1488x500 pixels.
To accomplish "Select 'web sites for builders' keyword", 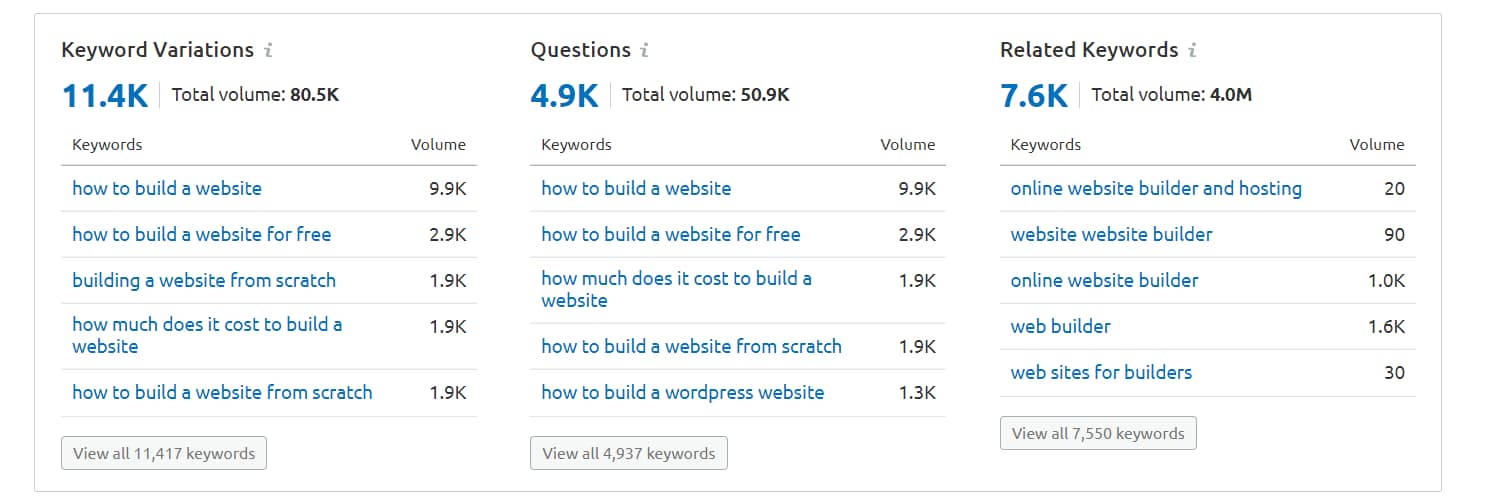I will pyautogui.click(x=1101, y=373).
